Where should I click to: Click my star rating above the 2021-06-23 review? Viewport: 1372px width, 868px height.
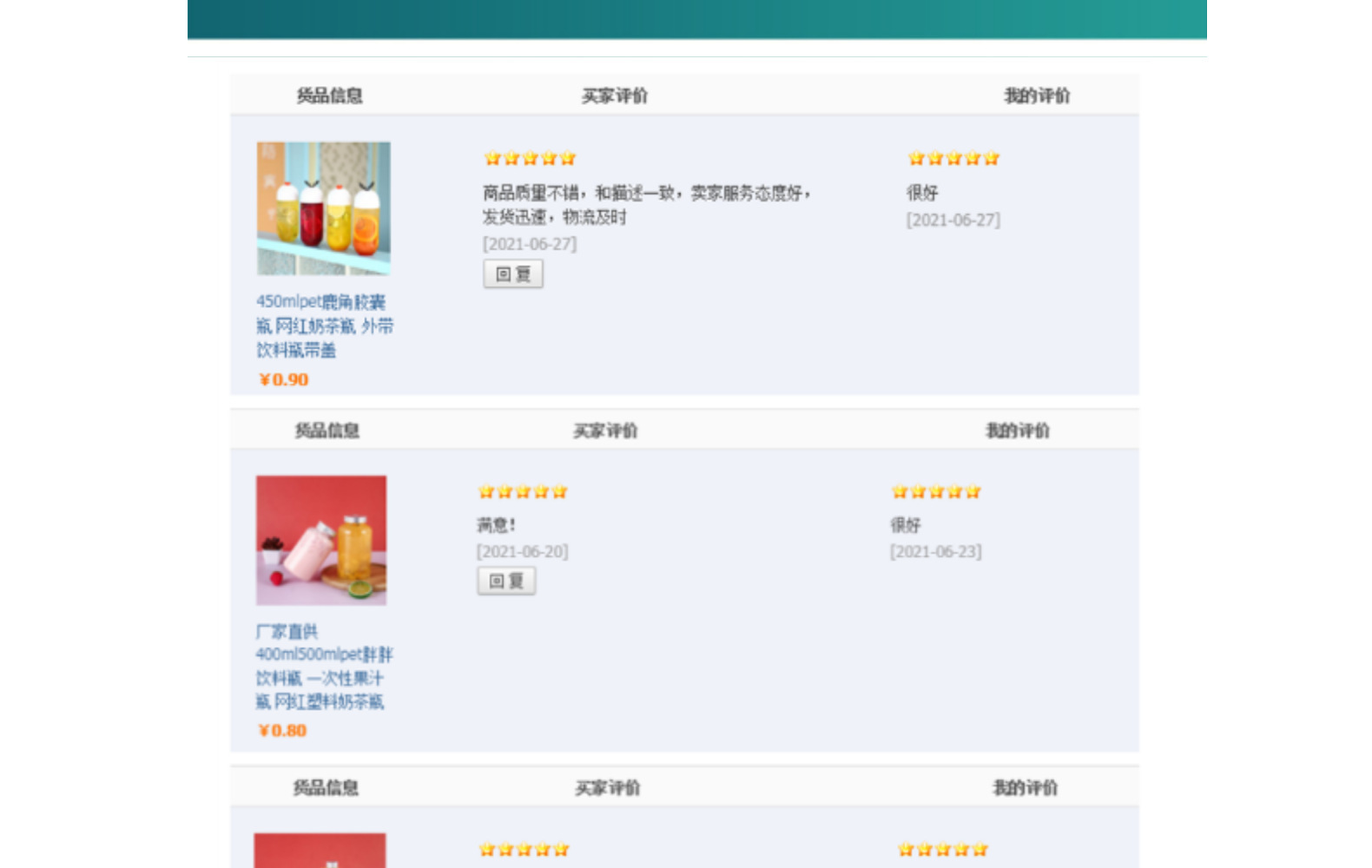pyautogui.click(x=936, y=491)
